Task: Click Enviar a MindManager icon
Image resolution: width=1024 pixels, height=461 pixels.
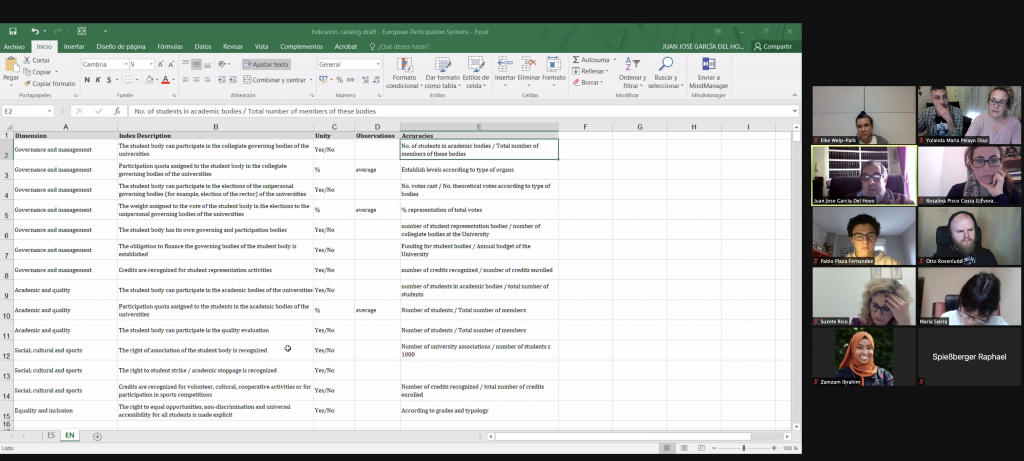Action: coord(708,65)
